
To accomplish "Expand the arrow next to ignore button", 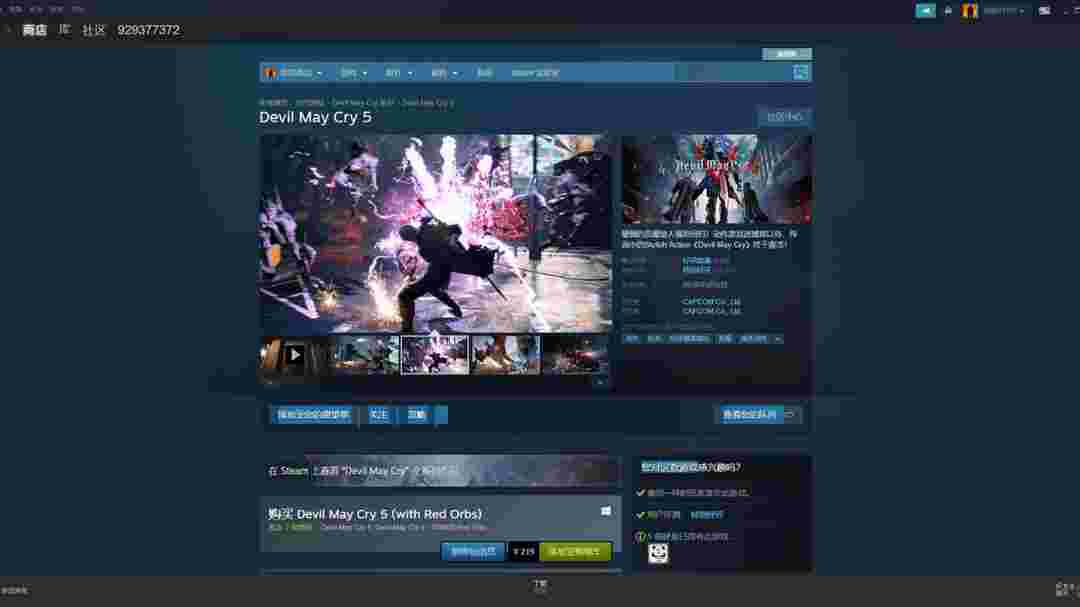I will tap(442, 415).
